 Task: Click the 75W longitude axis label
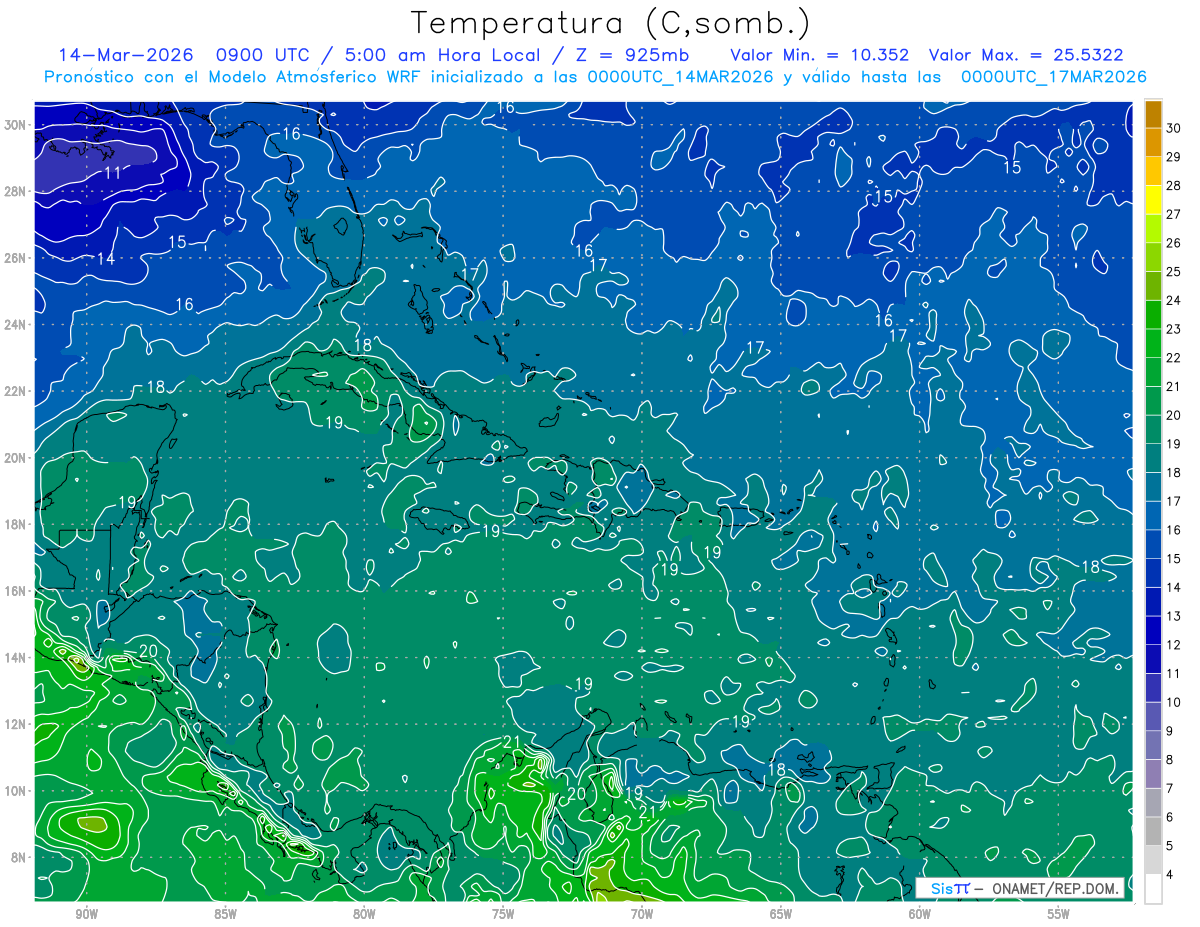pos(503,914)
